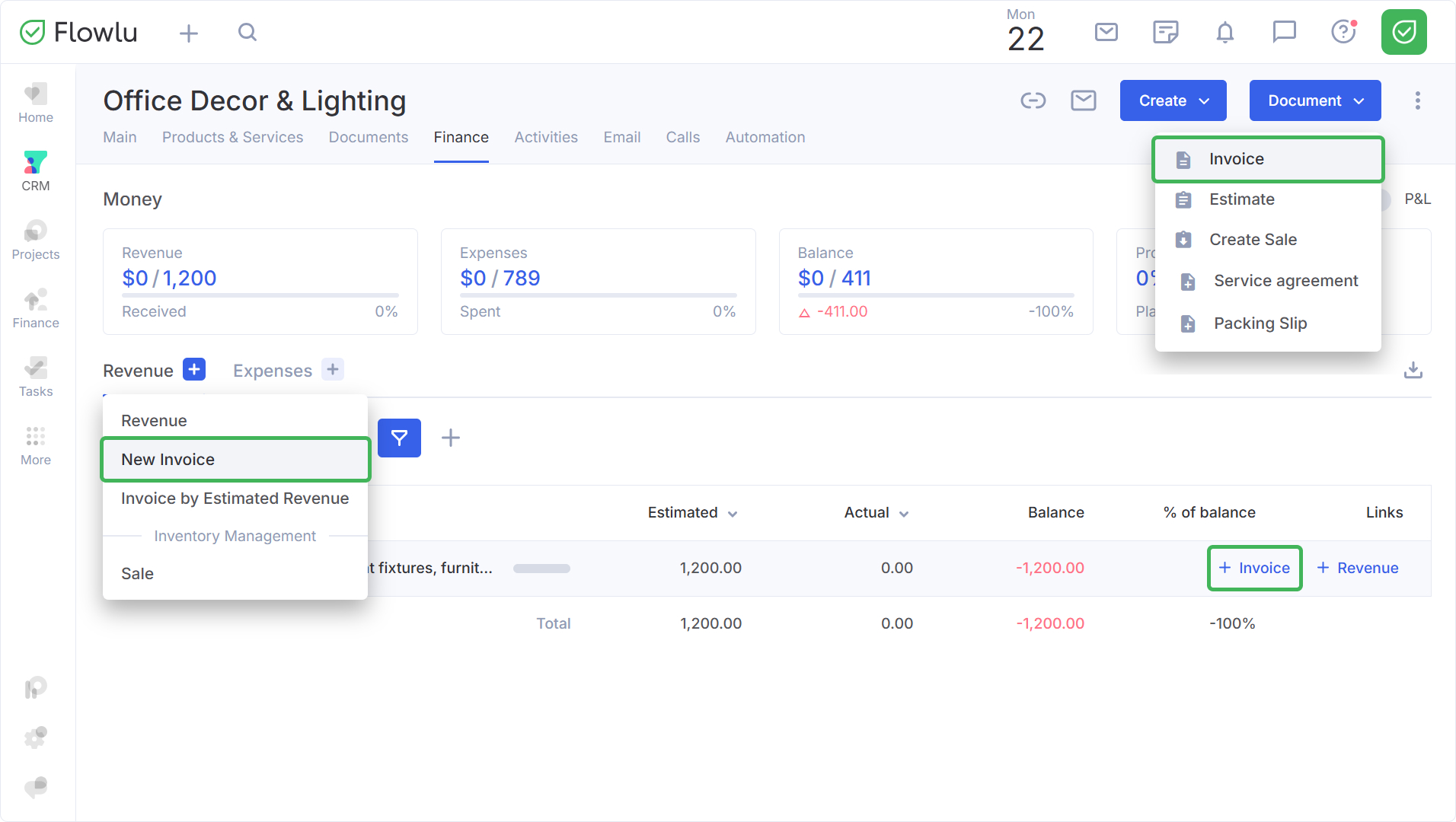Open the help question mark icon
1456x822 pixels.
coord(1344,32)
